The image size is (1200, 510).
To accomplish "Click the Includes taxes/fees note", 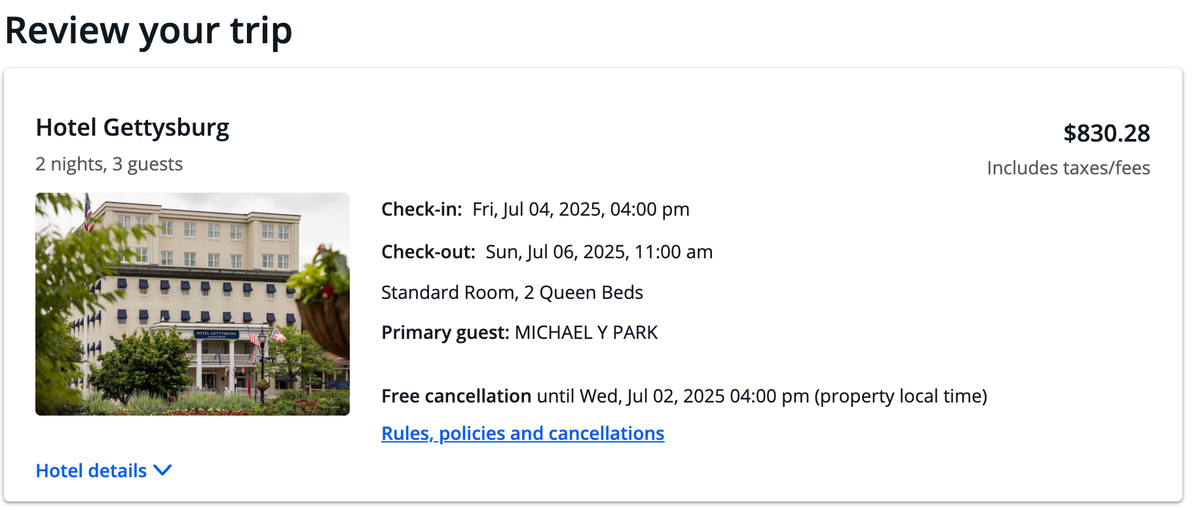I will click(1069, 168).
